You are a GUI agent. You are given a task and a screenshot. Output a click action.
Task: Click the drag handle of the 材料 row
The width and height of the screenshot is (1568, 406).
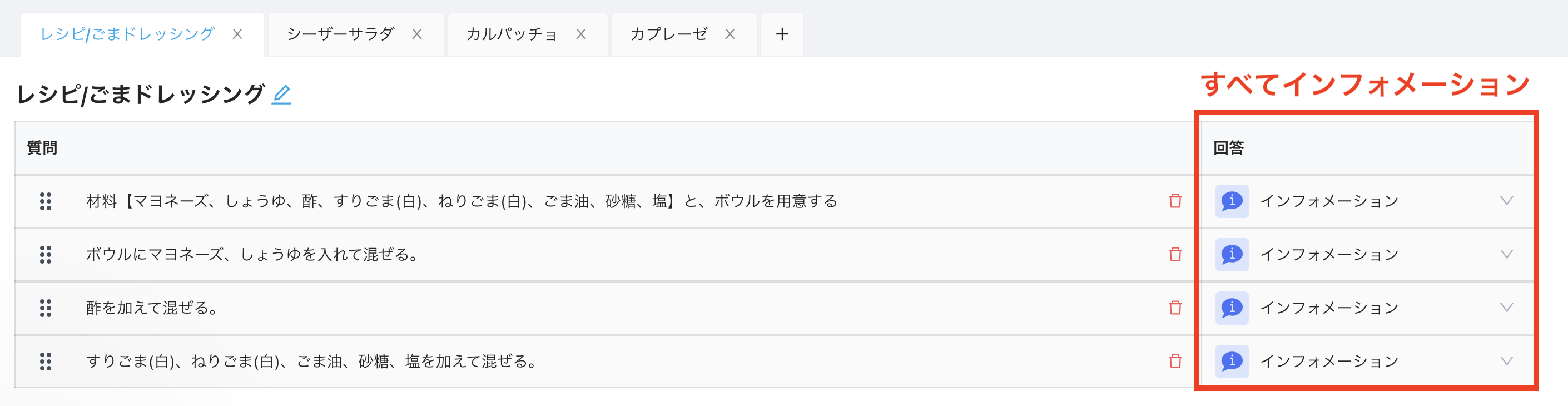click(46, 201)
